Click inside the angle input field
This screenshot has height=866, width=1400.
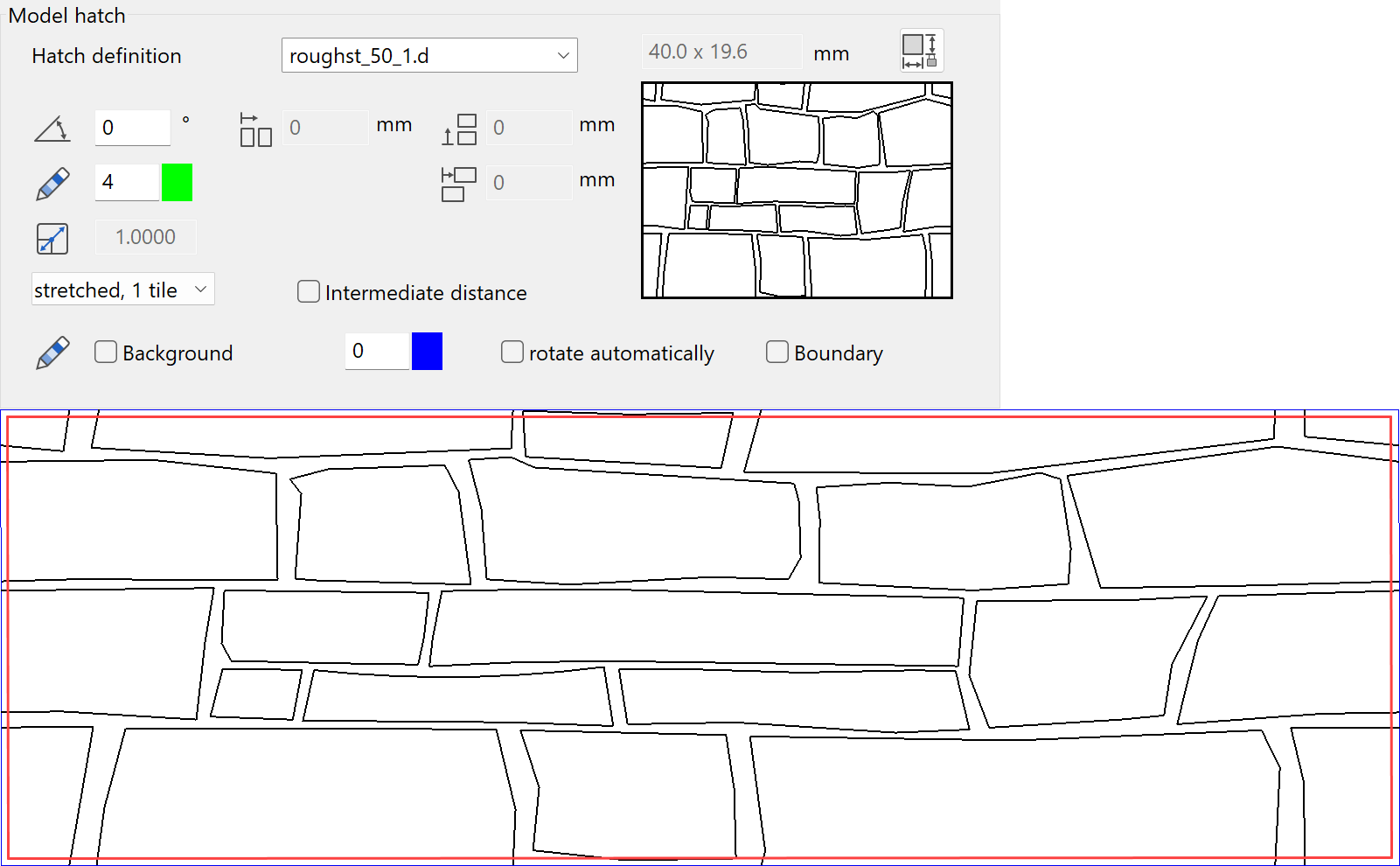(131, 128)
